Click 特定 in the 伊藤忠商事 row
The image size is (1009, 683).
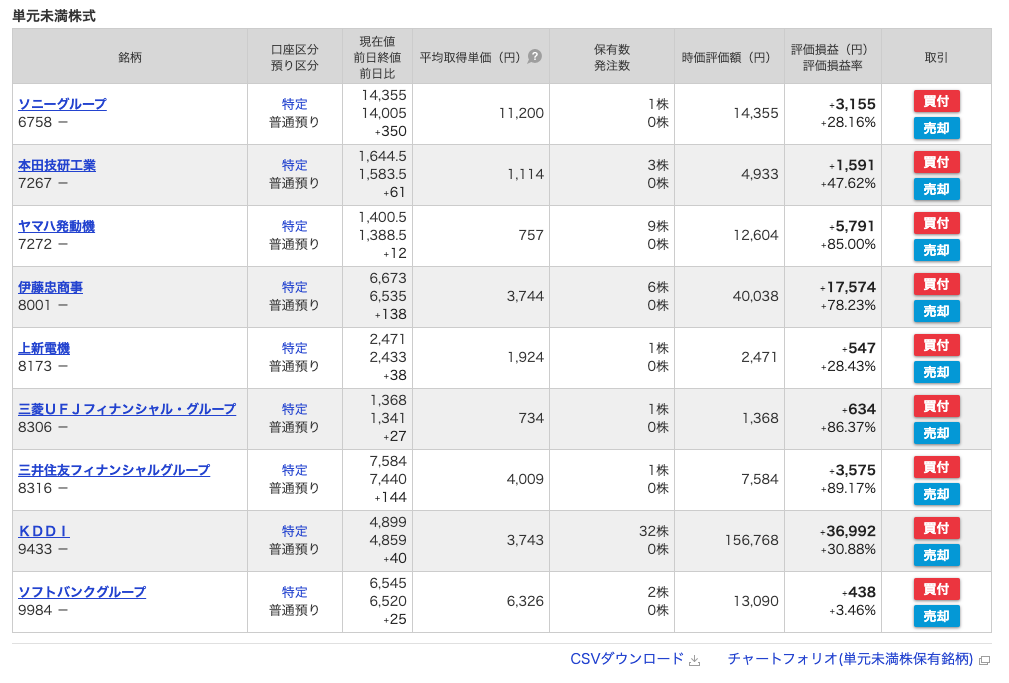pyautogui.click(x=294, y=287)
